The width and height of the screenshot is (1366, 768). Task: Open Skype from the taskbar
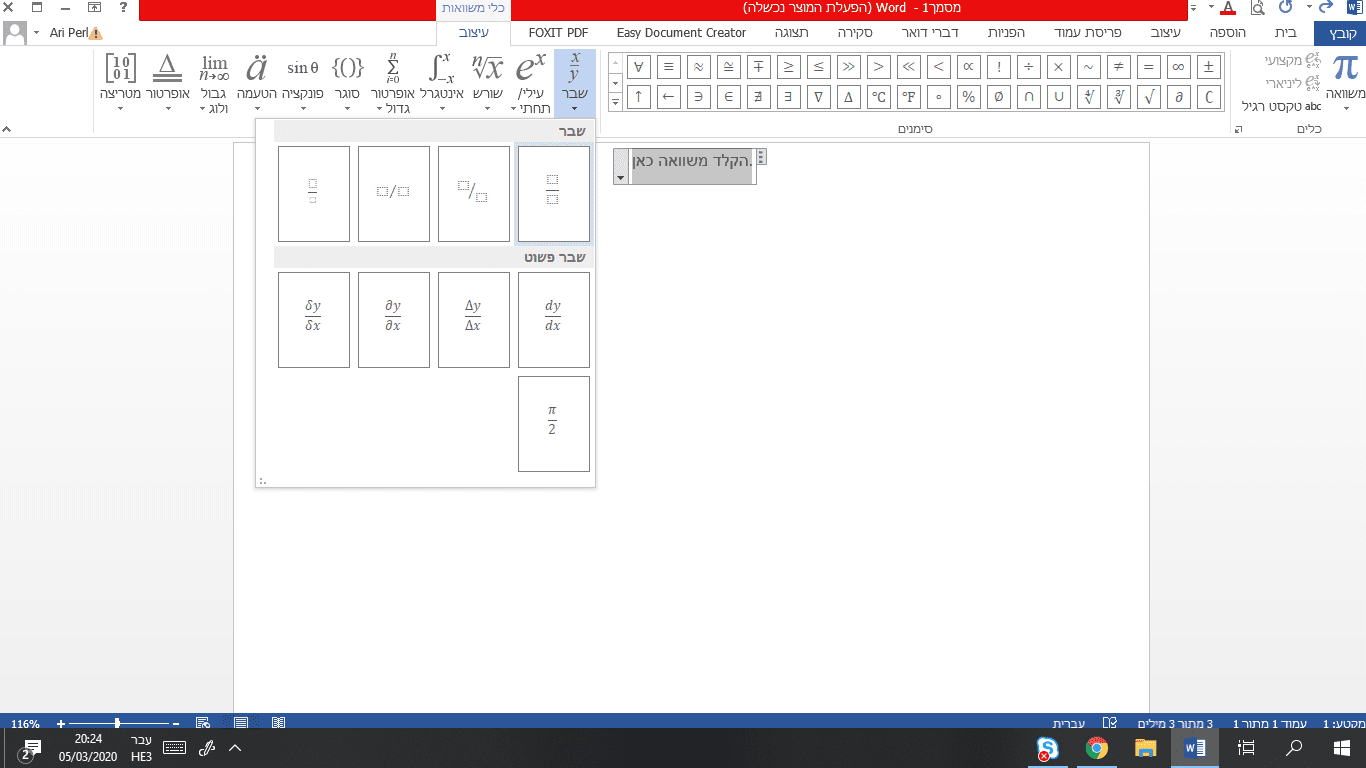[1048, 748]
